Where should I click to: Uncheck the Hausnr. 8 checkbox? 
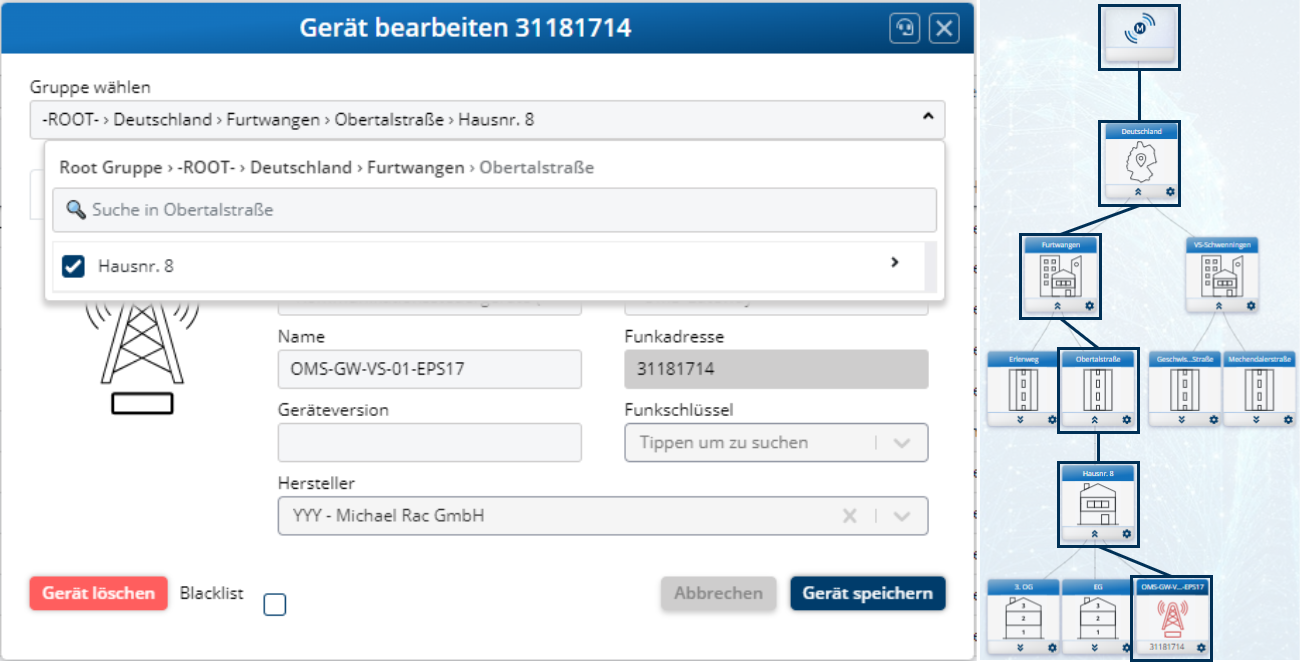73,266
